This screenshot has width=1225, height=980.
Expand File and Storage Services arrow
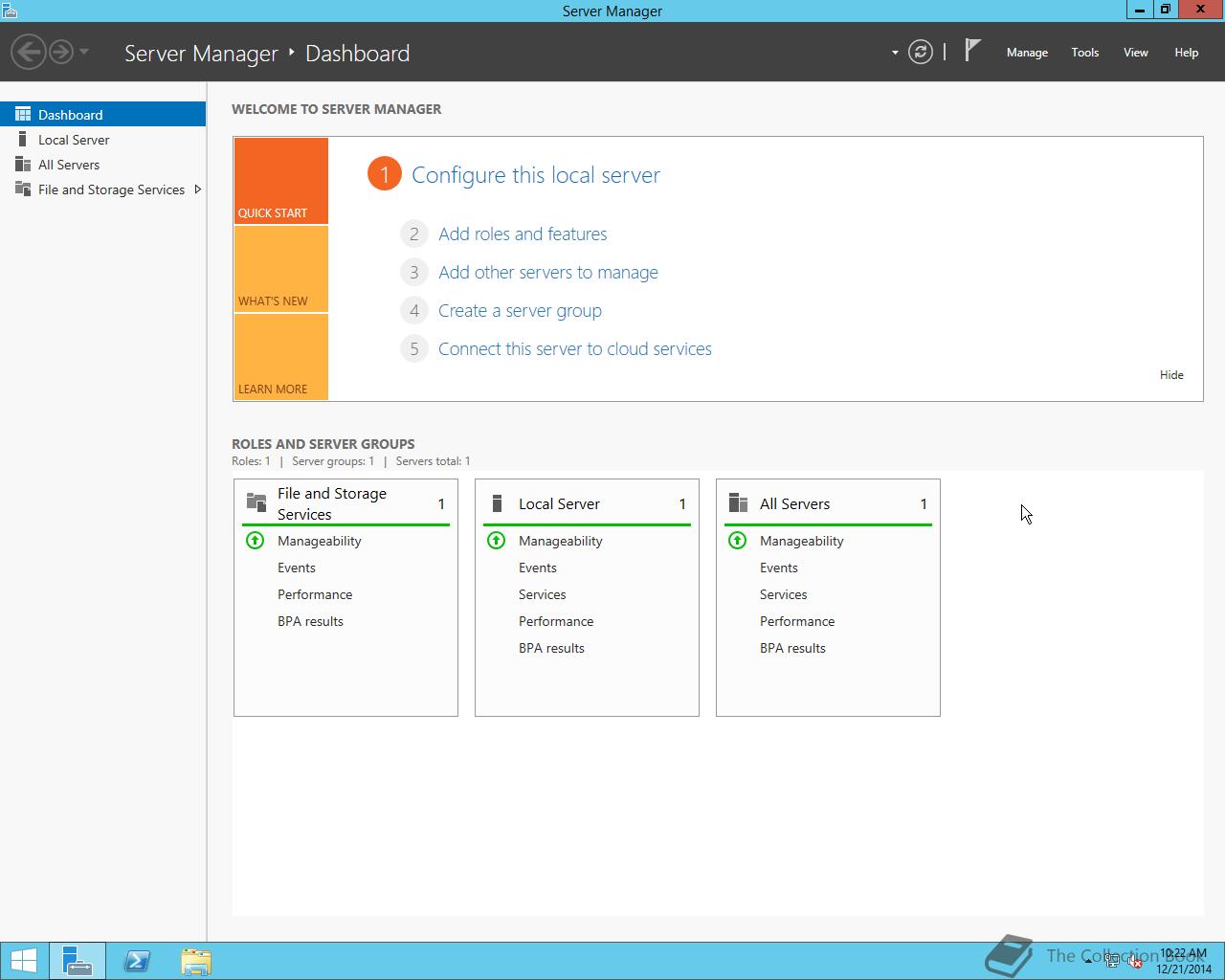(197, 189)
